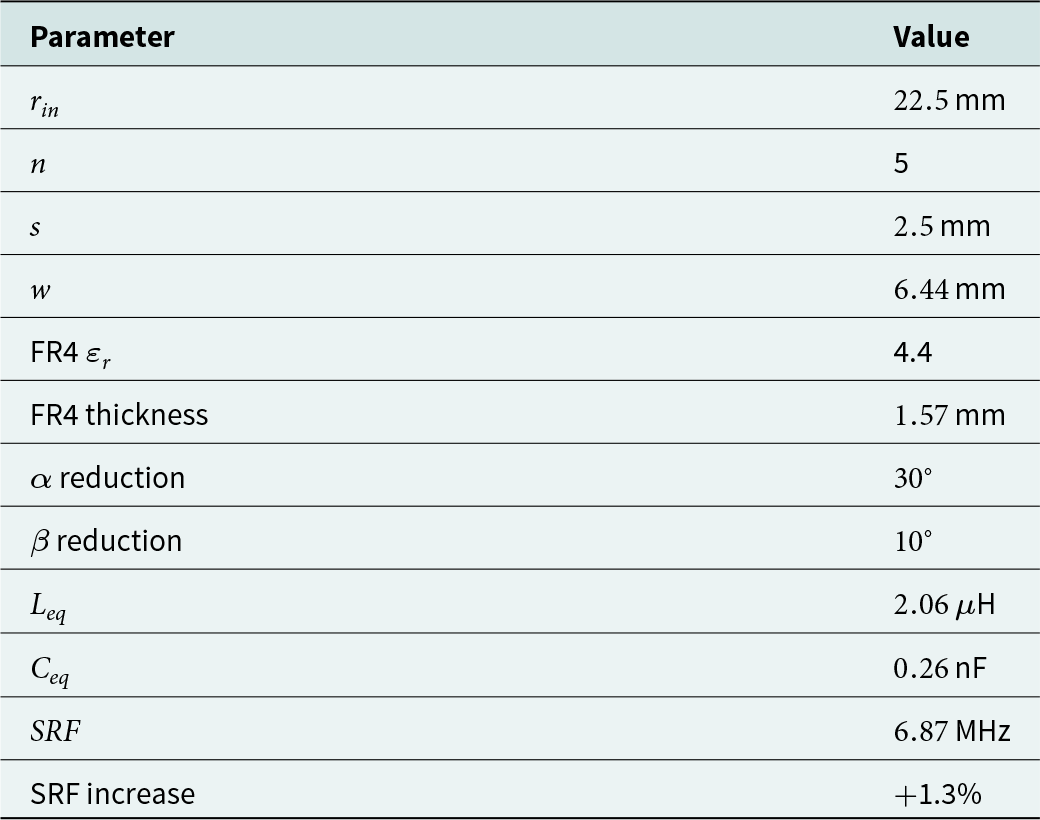Select the r_in parameter cell
This screenshot has width=1040, height=820.
[44, 103]
